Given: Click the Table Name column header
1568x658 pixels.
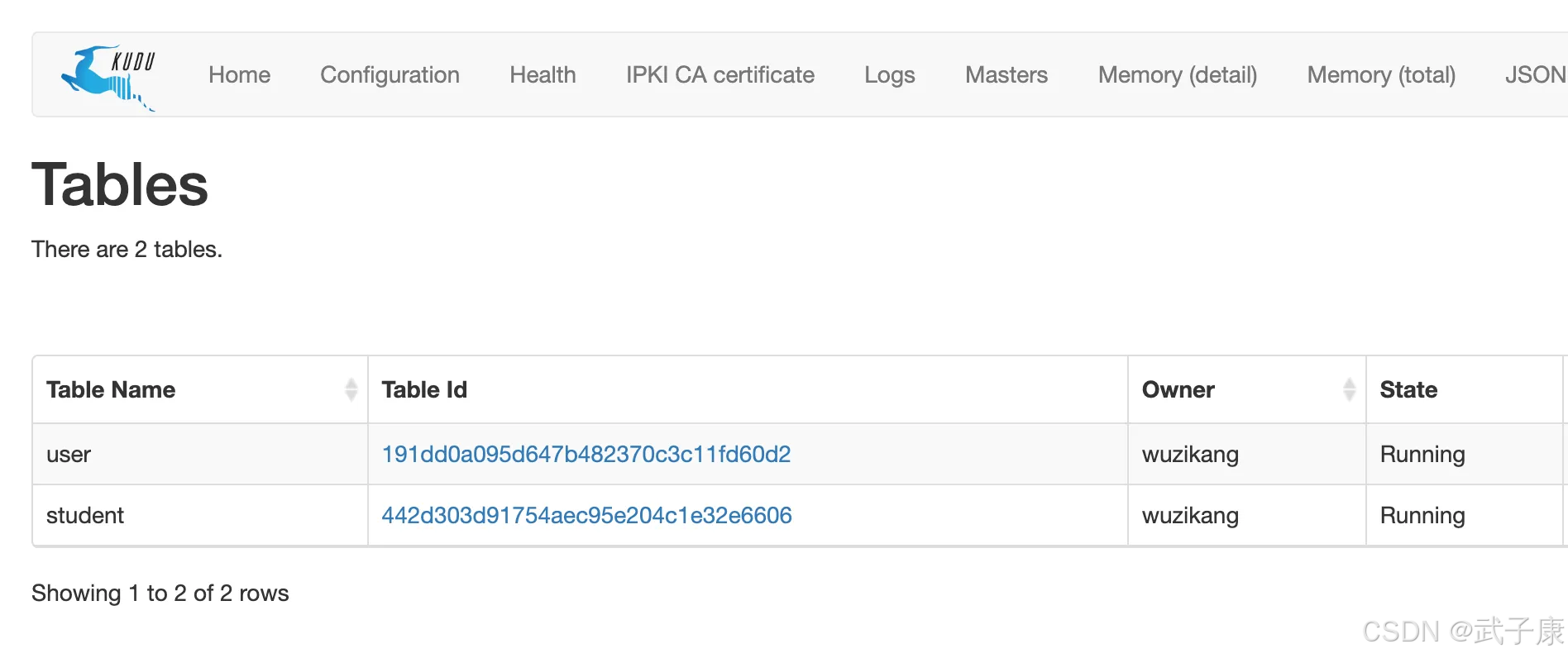Looking at the screenshot, I should [111, 389].
